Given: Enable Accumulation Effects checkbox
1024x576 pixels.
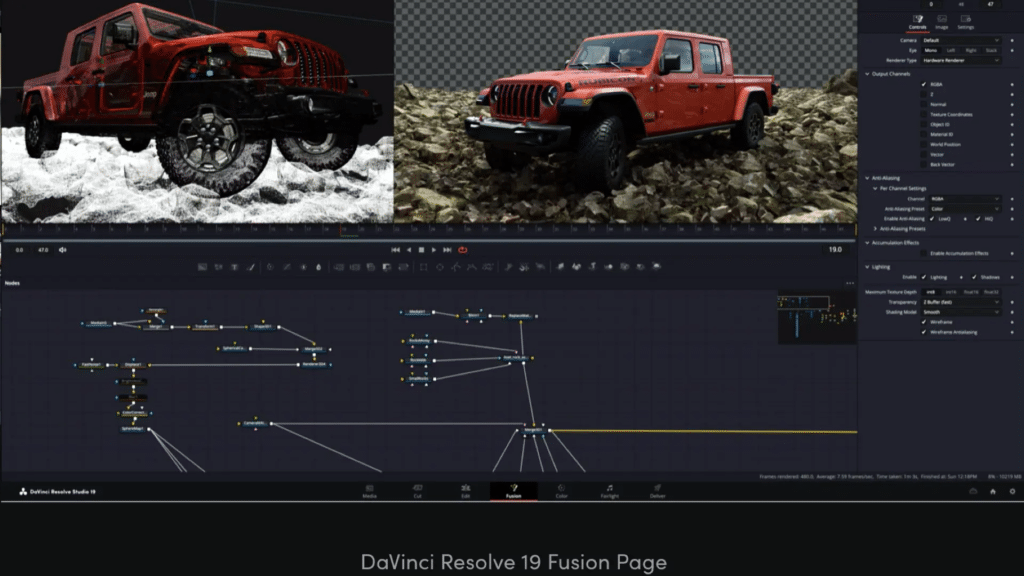Looking at the screenshot, I should click(x=924, y=253).
